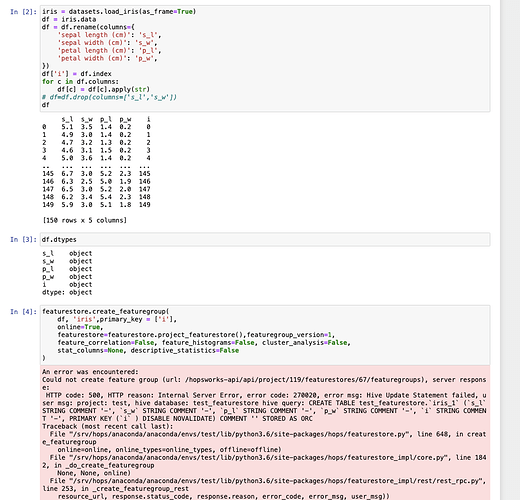The width and height of the screenshot is (520, 500).
Task: Click the online=True argument line
Action: 80,327
